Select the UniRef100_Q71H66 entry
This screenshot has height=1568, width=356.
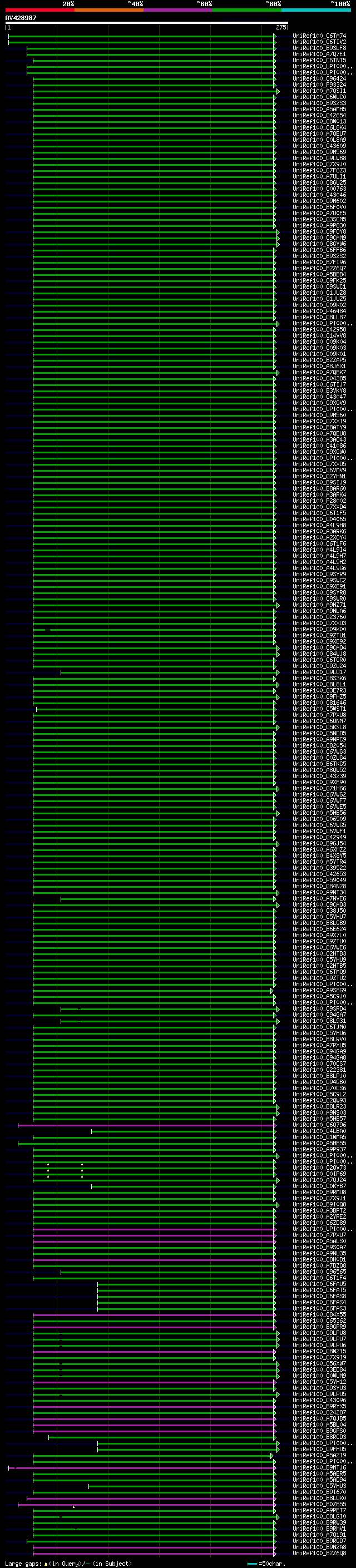tap(319, 788)
